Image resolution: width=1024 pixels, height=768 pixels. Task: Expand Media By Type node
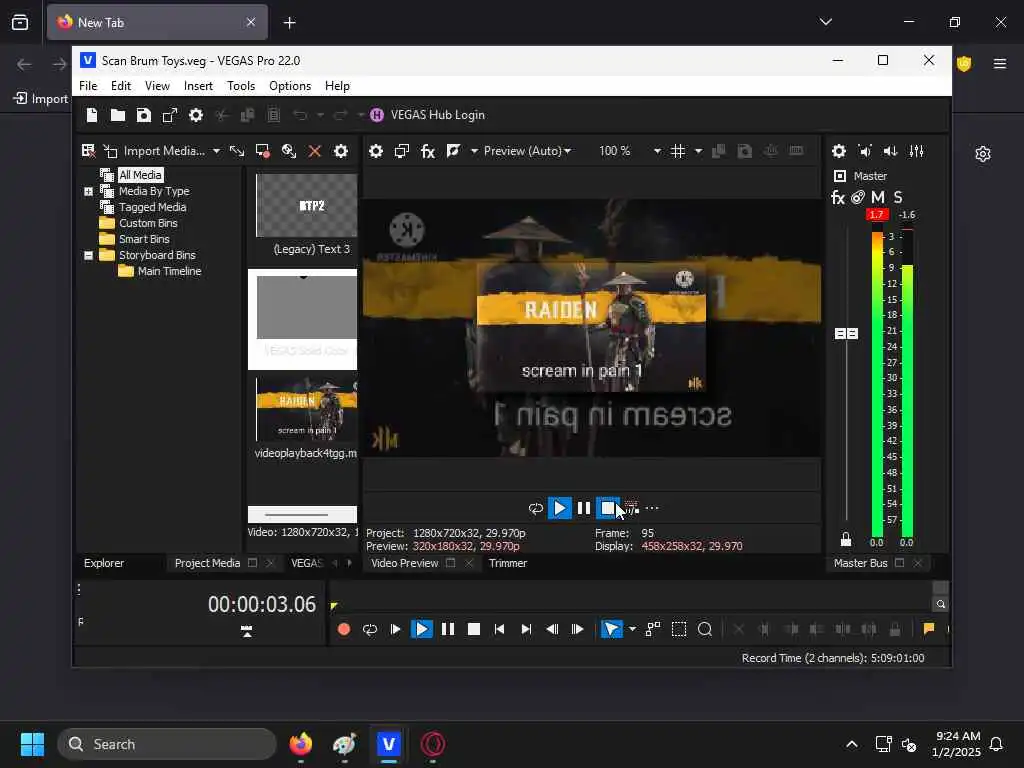(88, 191)
